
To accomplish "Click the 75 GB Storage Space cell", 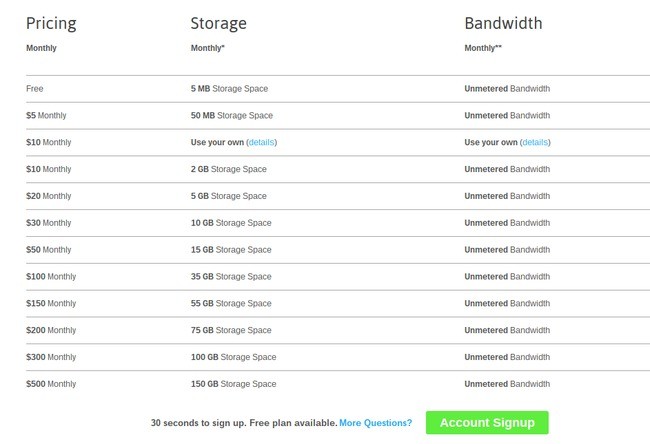I will tap(231, 330).
